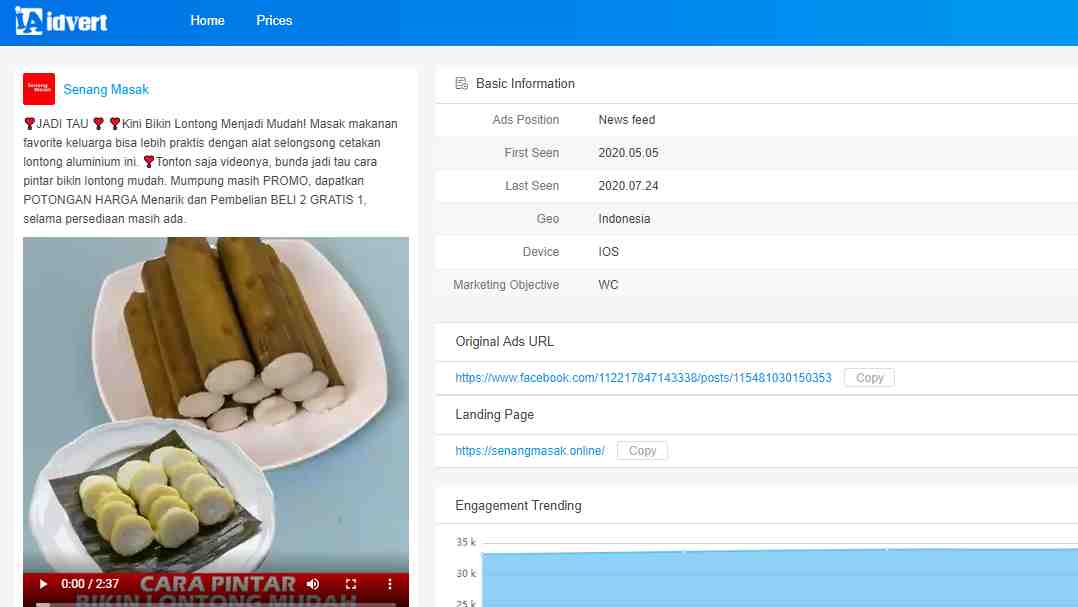Open the Home menu item
The height and width of the screenshot is (607, 1078).
click(207, 21)
